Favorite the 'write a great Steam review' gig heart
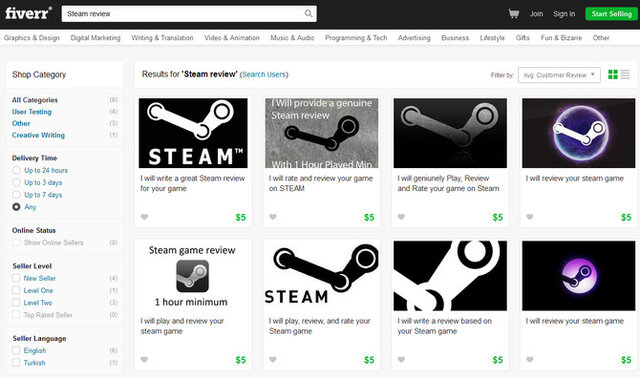Image resolution: width=640 pixels, height=378 pixels. tap(144, 217)
